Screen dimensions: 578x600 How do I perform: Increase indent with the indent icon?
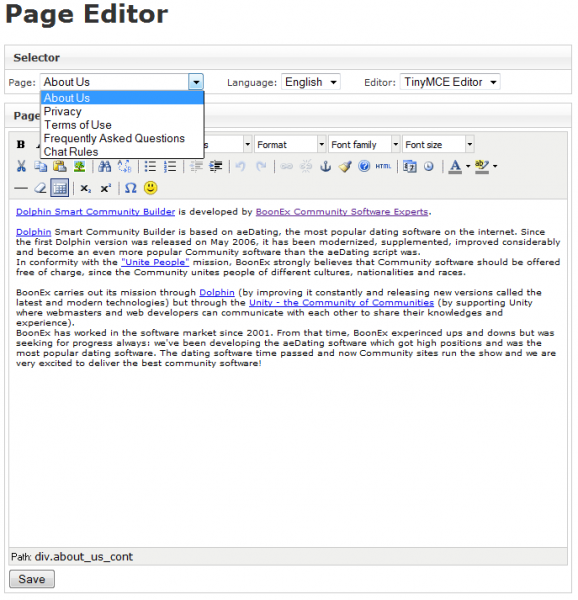pos(216,166)
